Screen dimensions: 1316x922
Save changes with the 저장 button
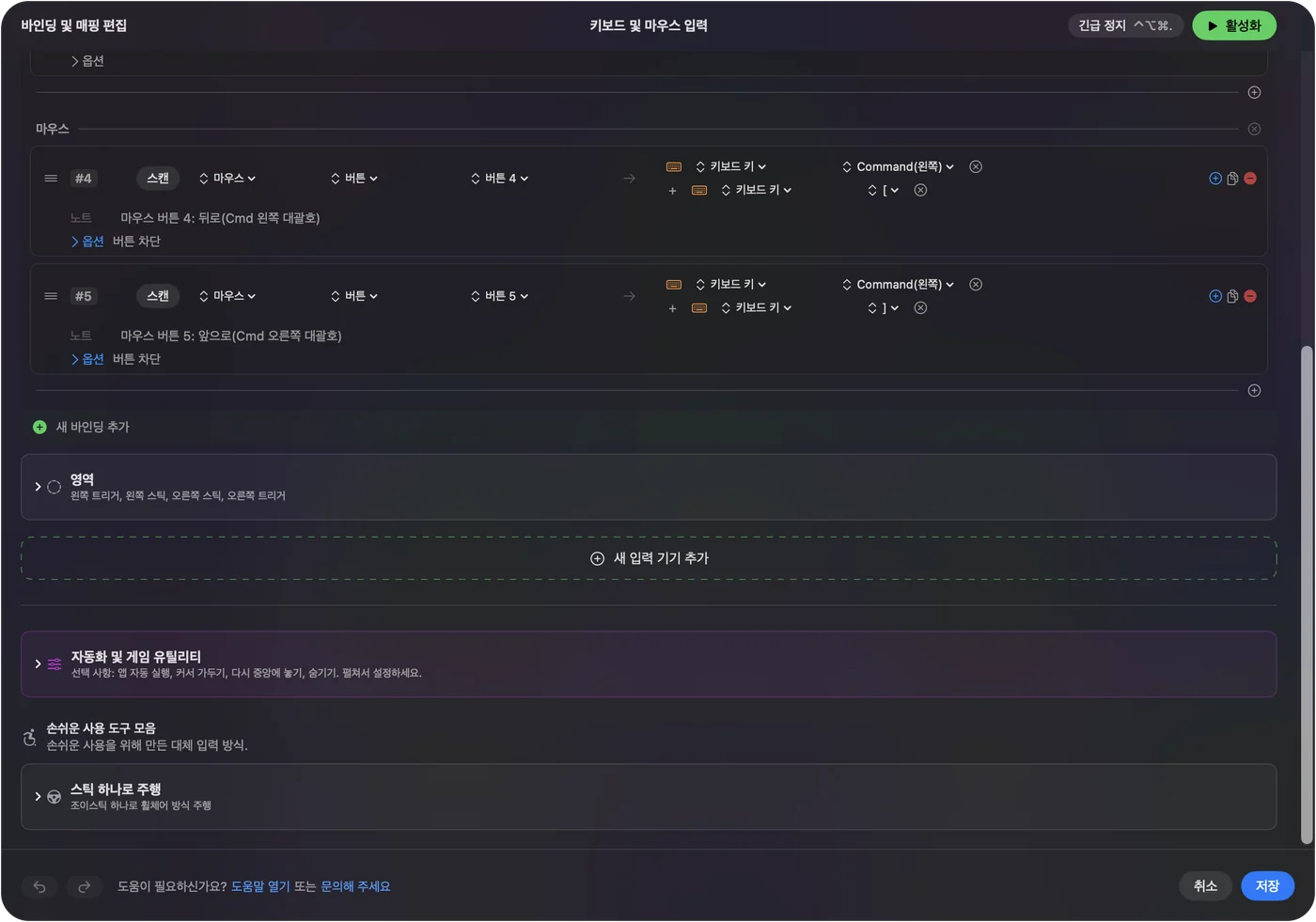tap(1267, 886)
